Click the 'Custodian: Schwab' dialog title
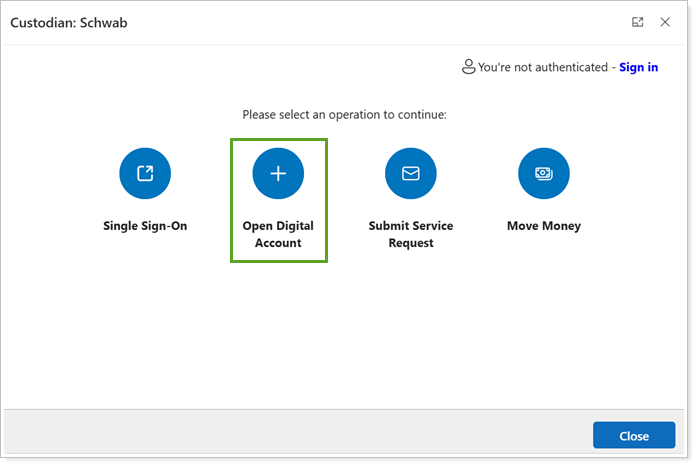697x467 pixels. coord(69,22)
